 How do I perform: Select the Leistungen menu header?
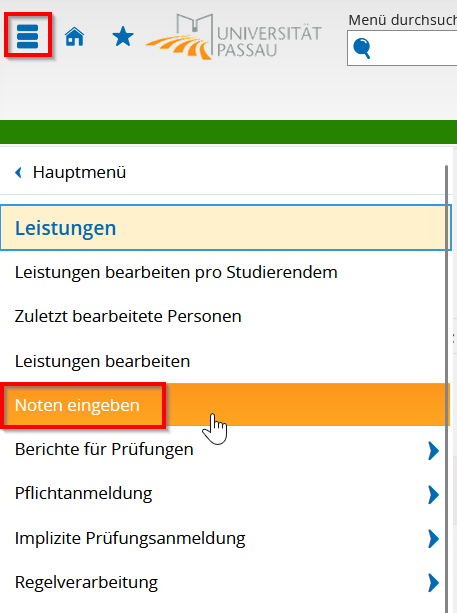pyautogui.click(x=225, y=228)
